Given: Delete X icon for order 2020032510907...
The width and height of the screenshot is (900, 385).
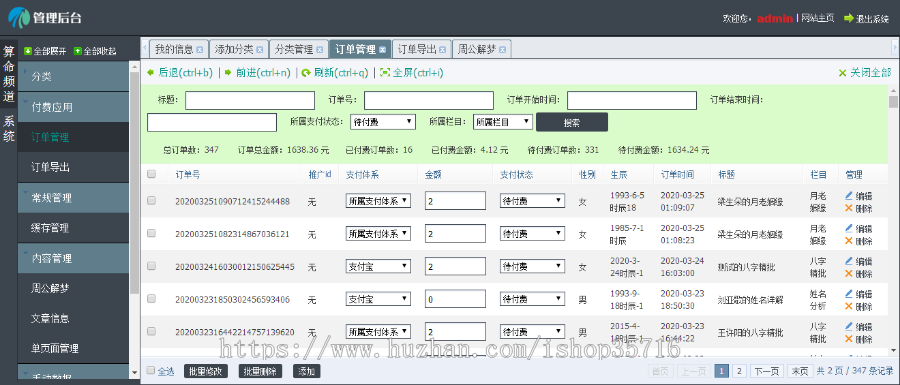Looking at the screenshot, I should click(849, 208).
